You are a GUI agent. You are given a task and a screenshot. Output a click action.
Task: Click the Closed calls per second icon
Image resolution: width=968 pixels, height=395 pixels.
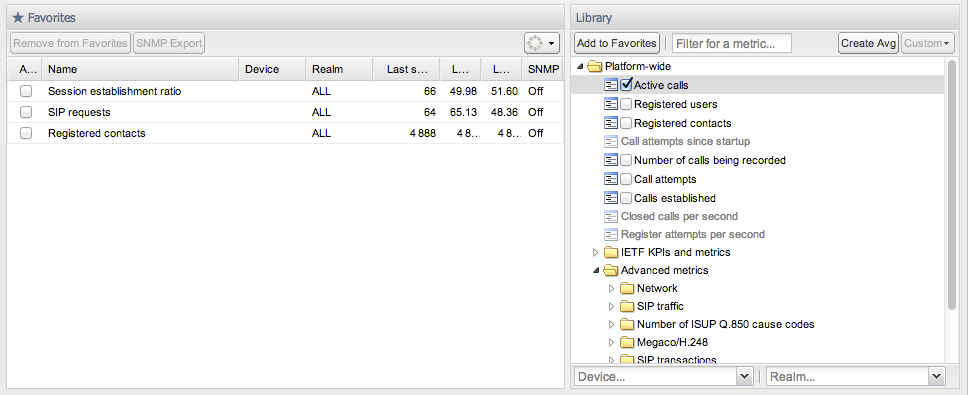coord(611,216)
